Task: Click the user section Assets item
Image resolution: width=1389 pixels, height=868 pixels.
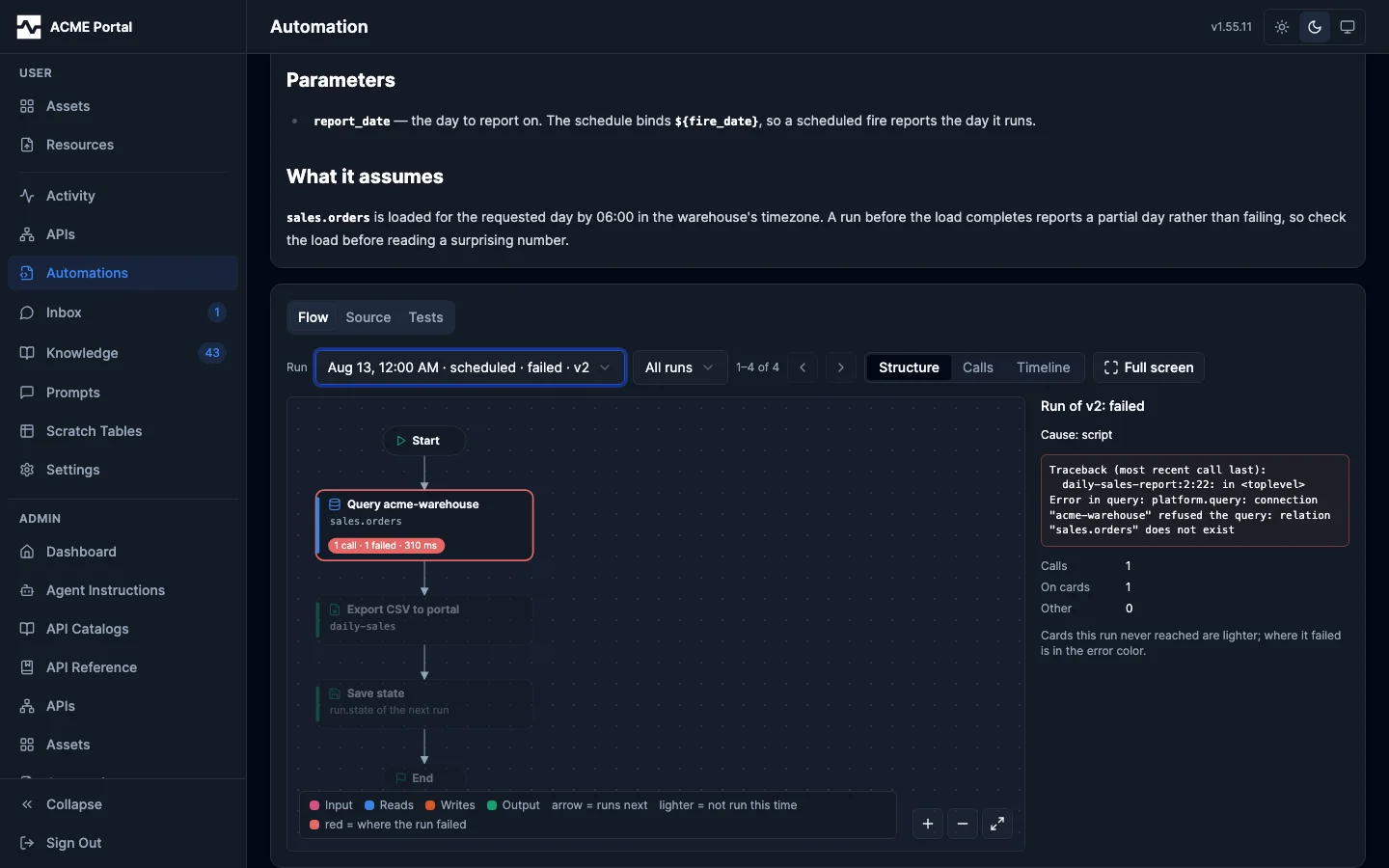Action: (123, 106)
